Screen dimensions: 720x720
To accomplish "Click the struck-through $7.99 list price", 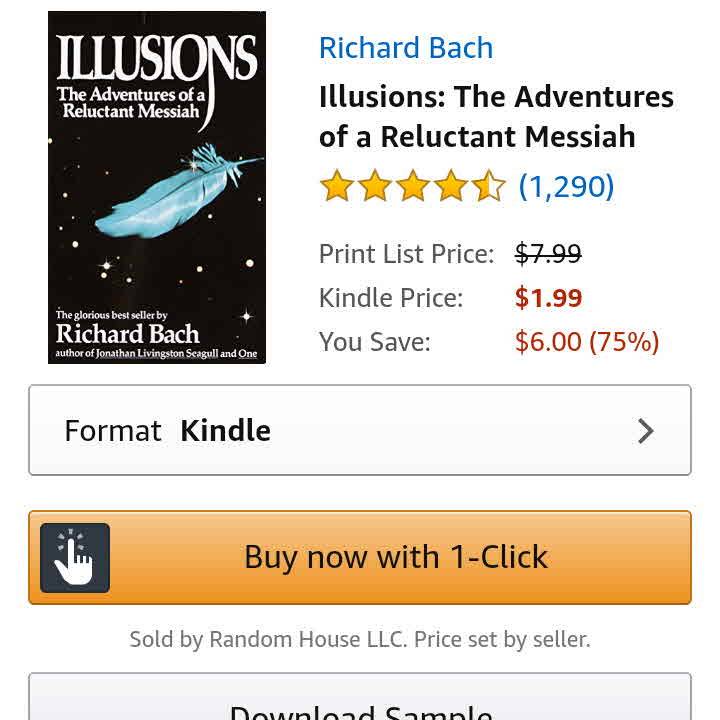I will pos(548,254).
